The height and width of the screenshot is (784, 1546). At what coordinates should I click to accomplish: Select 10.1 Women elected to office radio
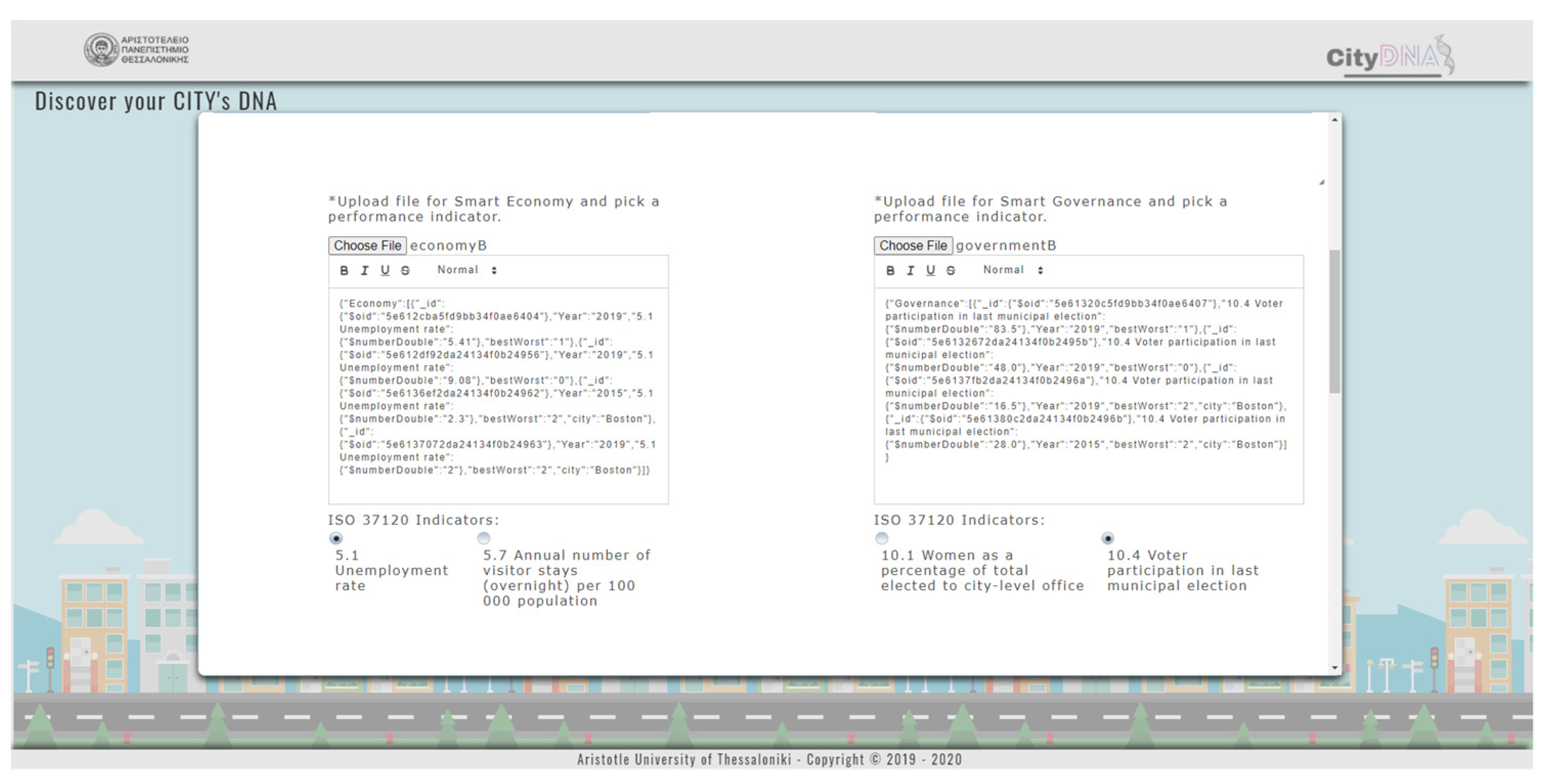tap(881, 538)
